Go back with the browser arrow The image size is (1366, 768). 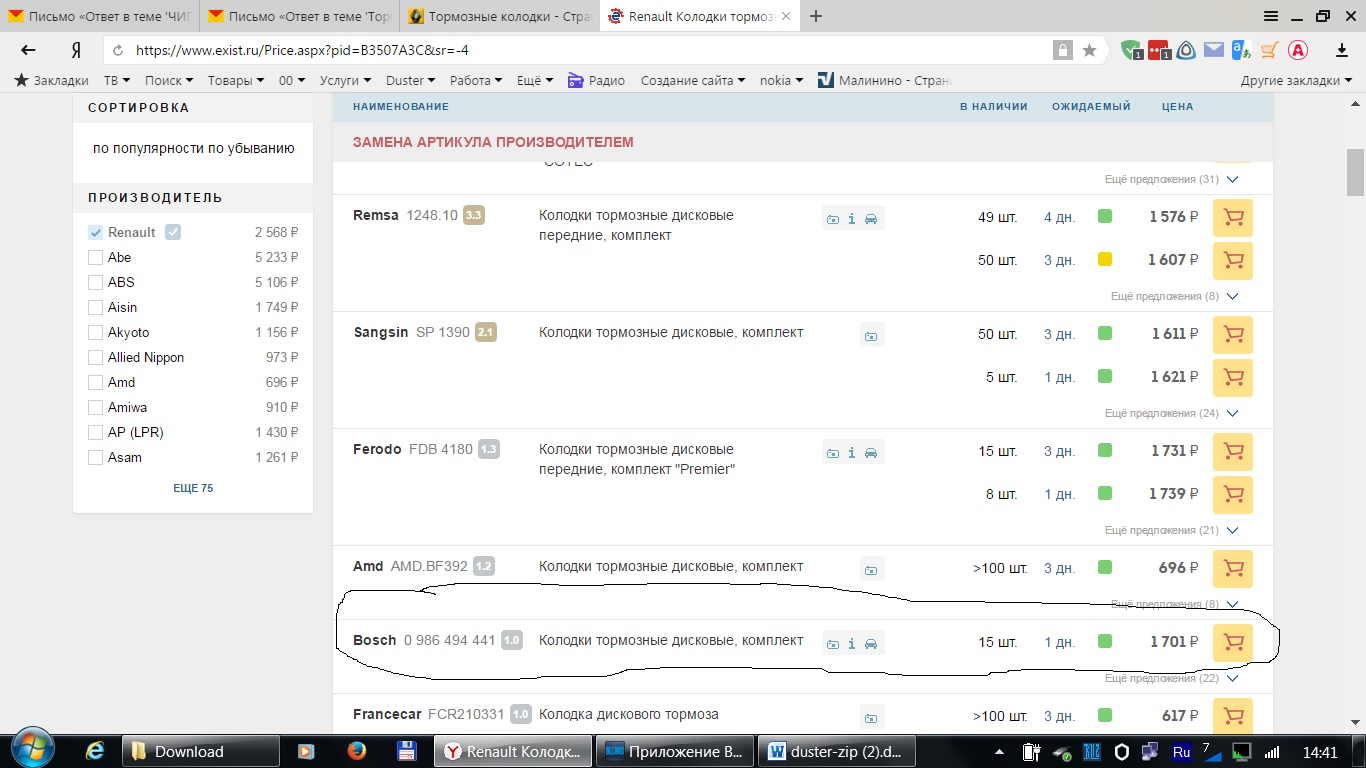(28, 50)
